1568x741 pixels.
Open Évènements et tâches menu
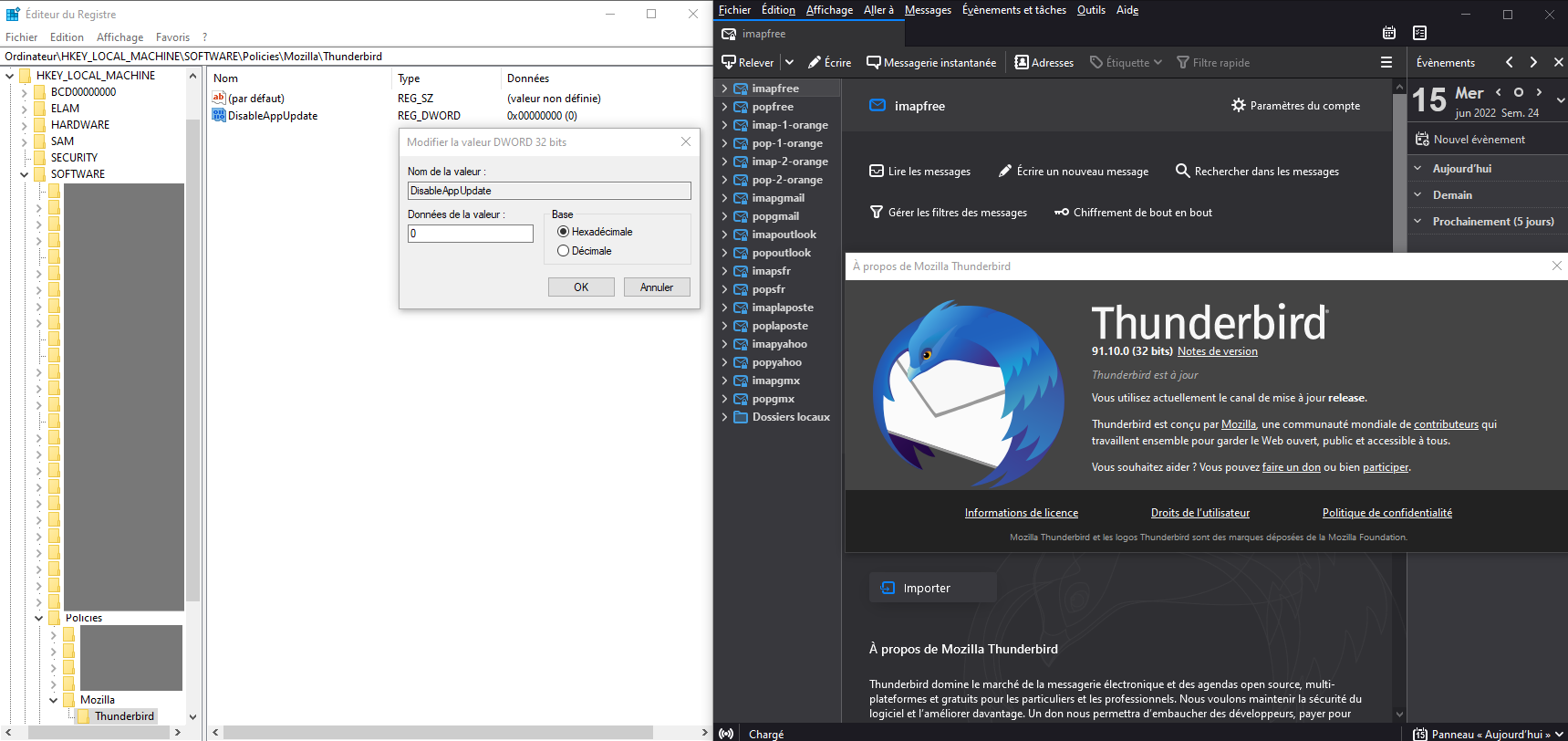[x=1014, y=10]
